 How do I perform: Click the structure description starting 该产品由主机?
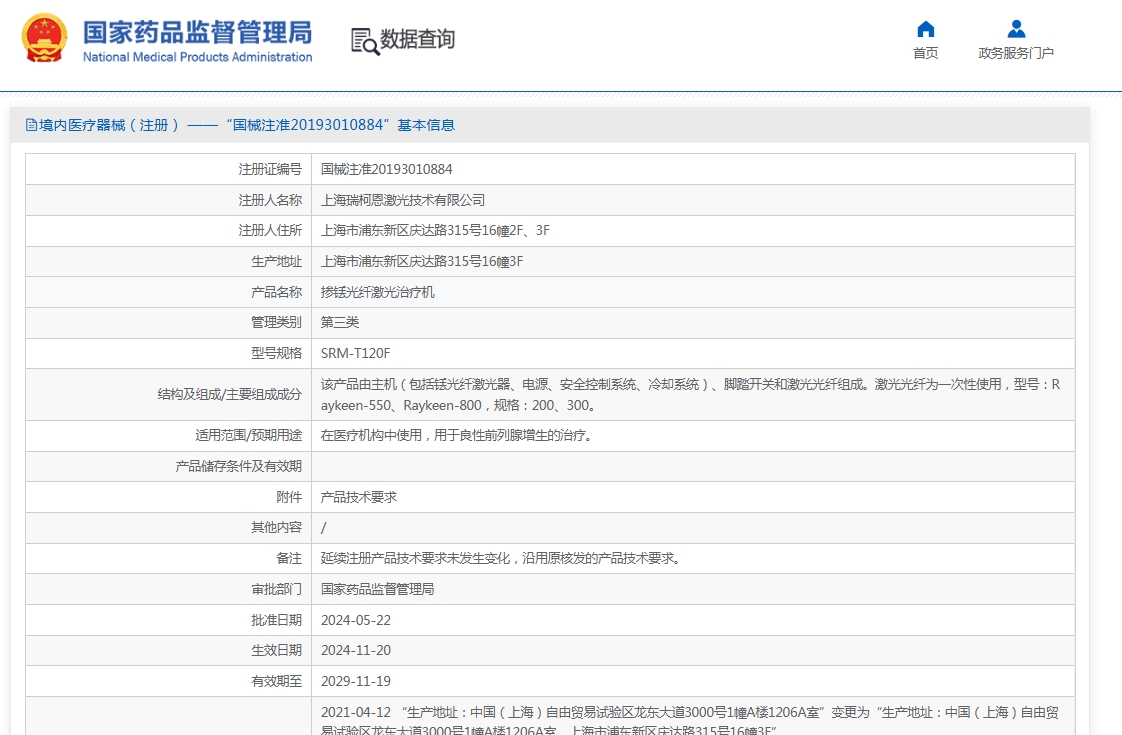pyautogui.click(x=691, y=395)
